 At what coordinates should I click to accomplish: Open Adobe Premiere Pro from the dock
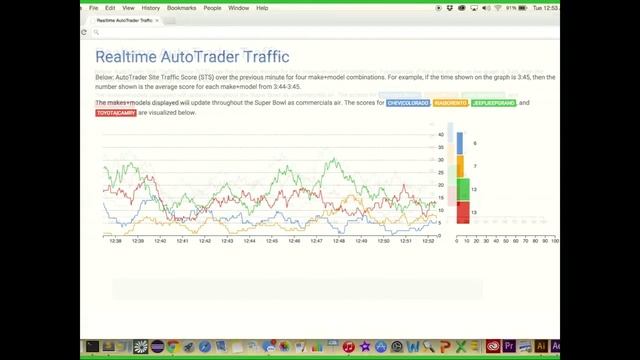click(x=509, y=347)
